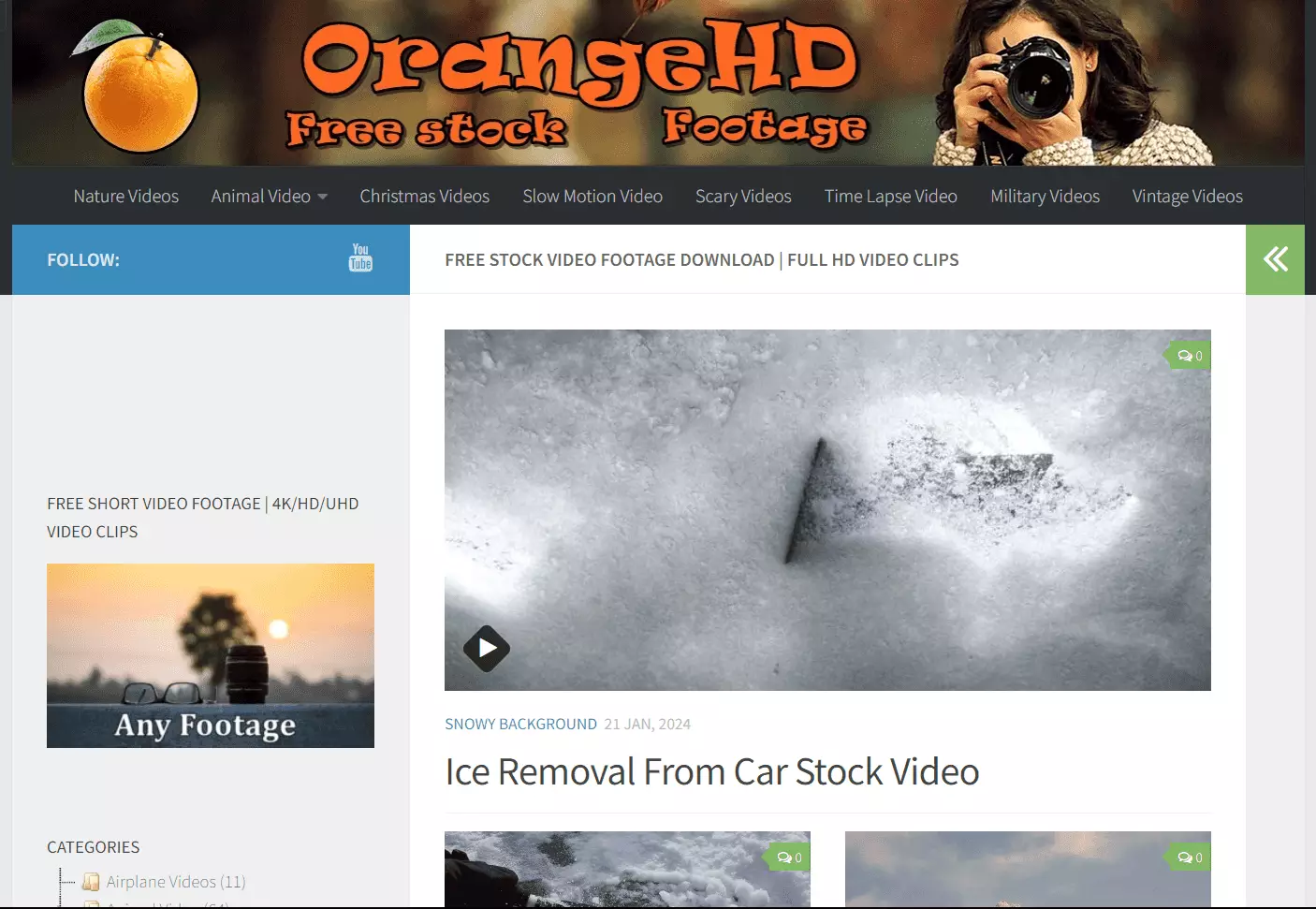Screen dimensions: 1316x909
Task: Open Time Lapse Video menu item
Action: coord(891,197)
